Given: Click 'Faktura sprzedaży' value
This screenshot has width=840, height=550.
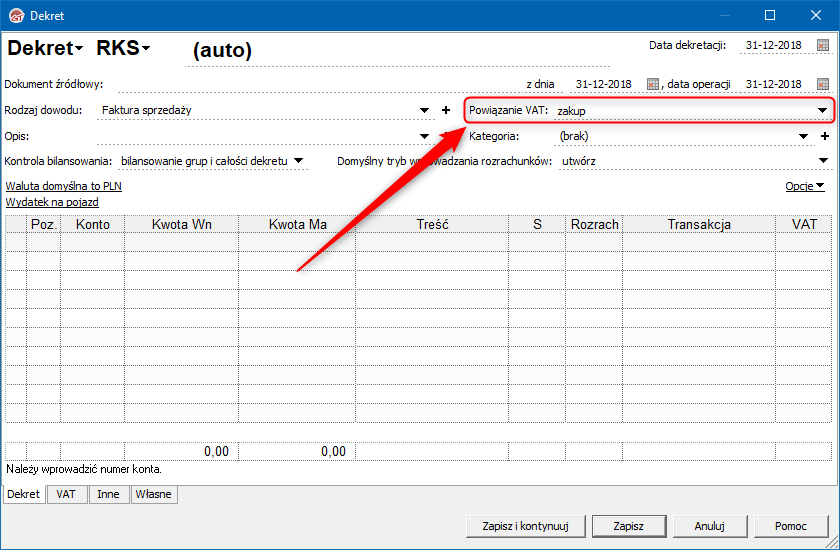Looking at the screenshot, I should [x=147, y=110].
